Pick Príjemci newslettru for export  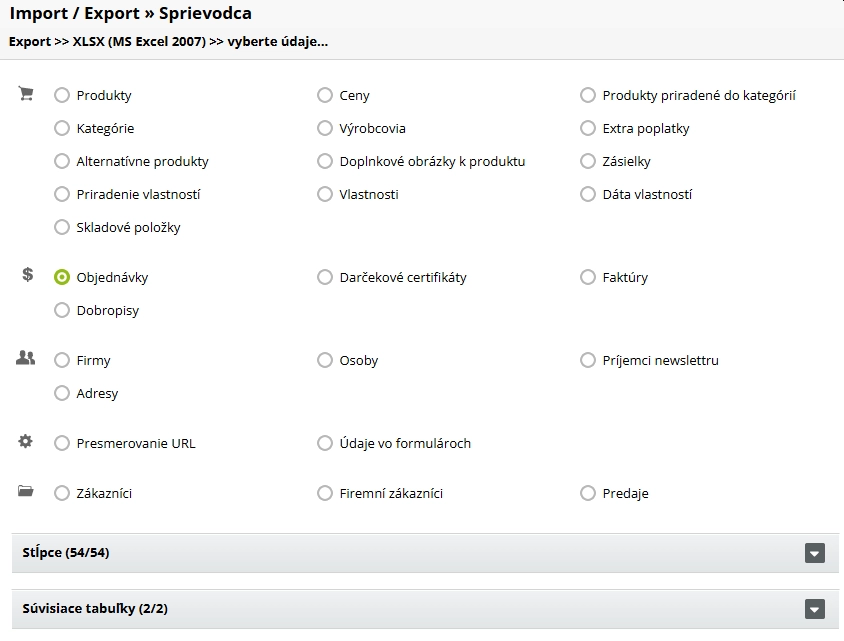[x=588, y=360]
